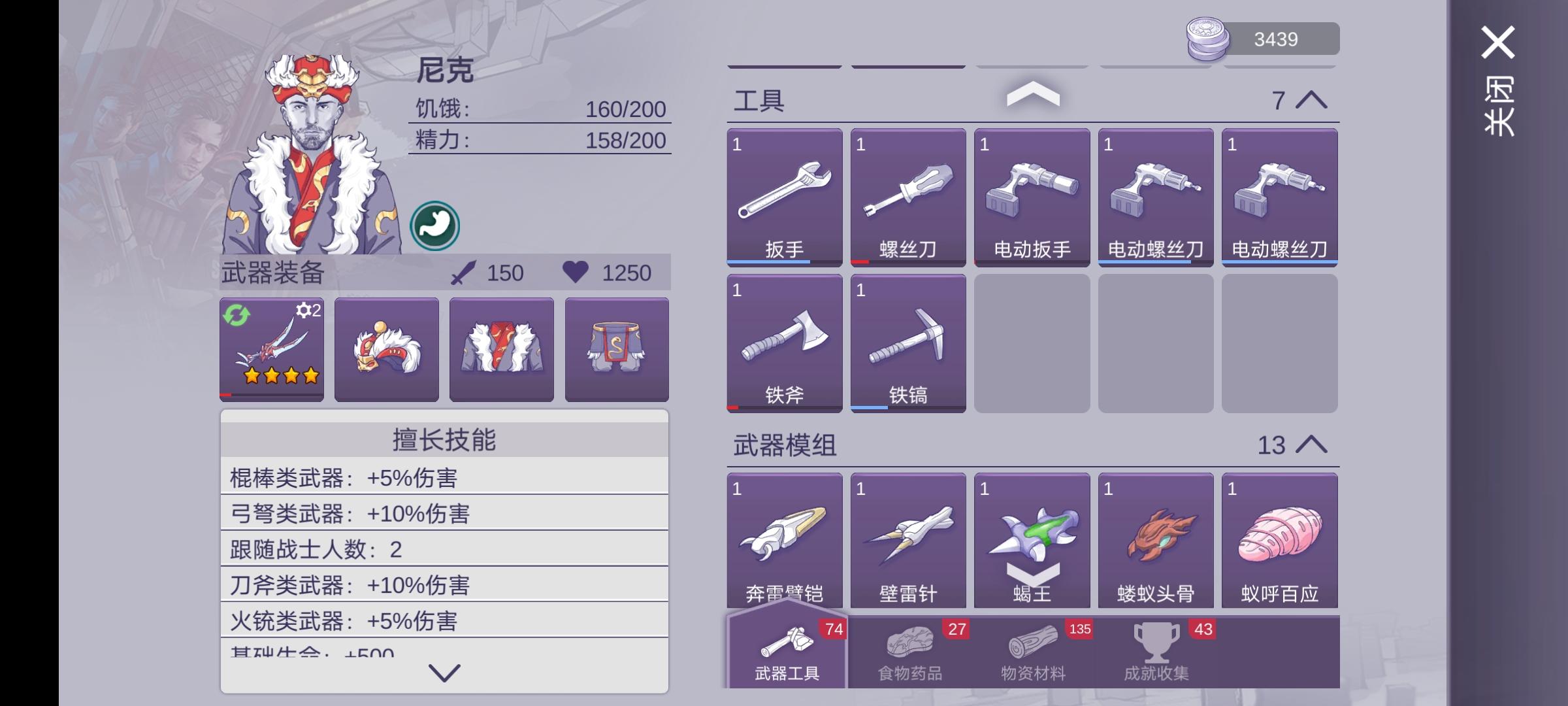Collapse the 武器模组 section chevron
The width and height of the screenshot is (1568, 706).
[1311, 445]
